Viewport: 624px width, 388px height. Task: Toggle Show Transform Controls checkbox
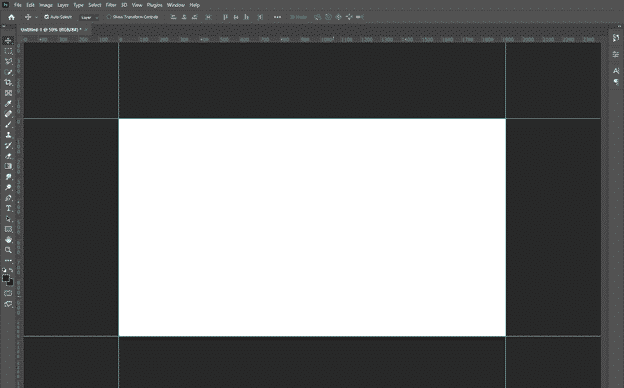[109, 17]
